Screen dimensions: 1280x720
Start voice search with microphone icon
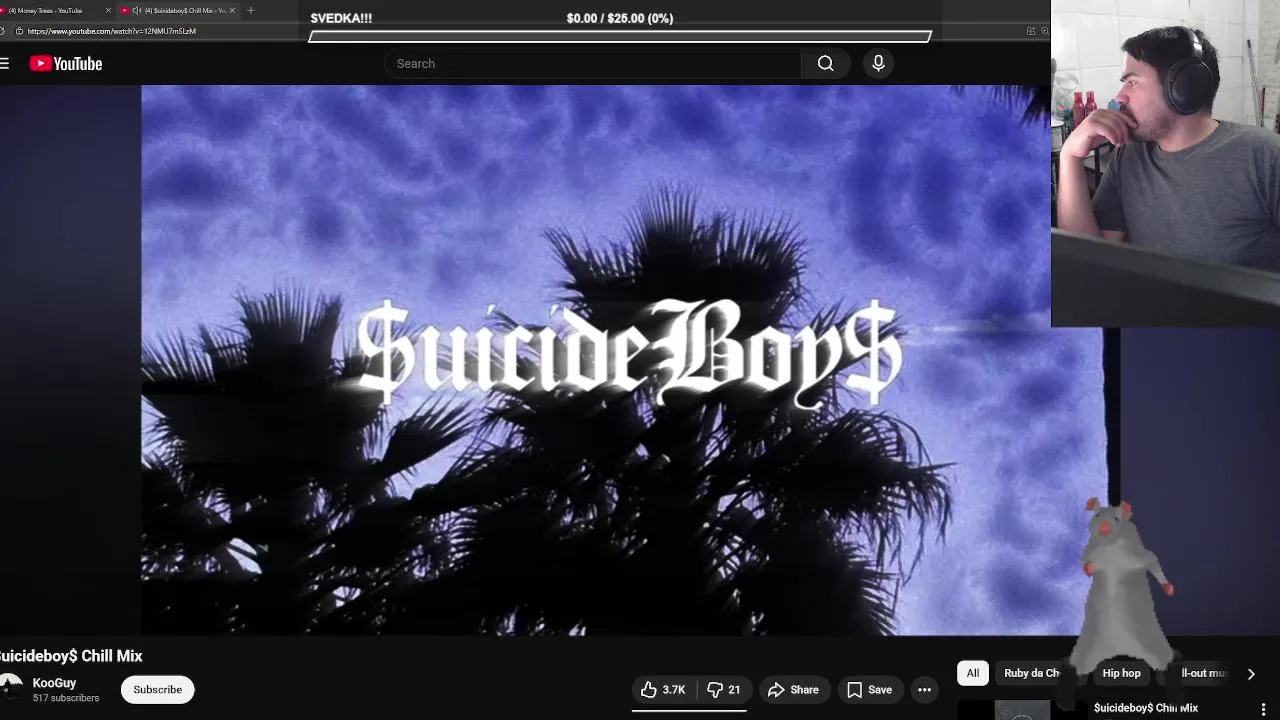pyautogui.click(x=878, y=64)
